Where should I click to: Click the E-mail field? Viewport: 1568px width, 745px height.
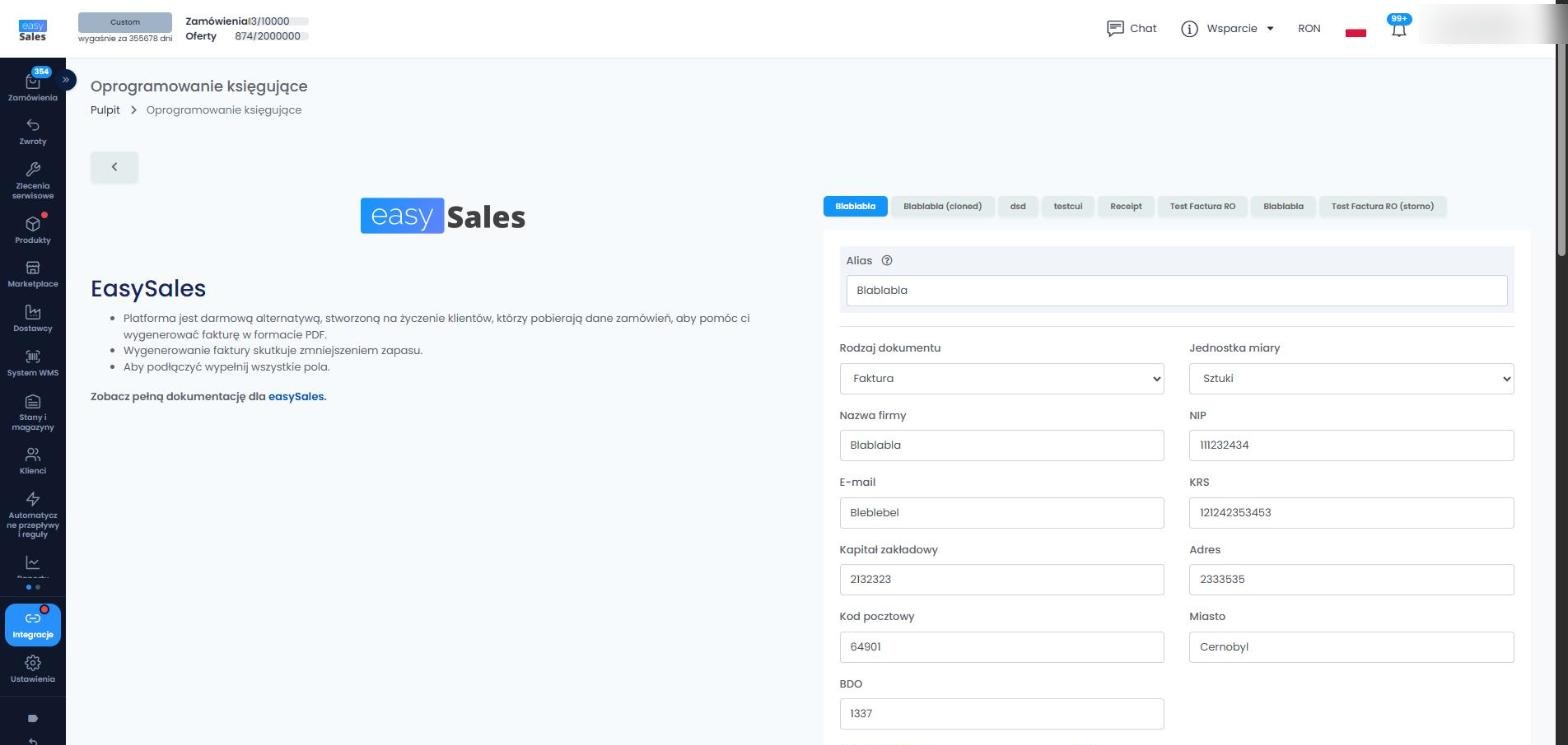pyautogui.click(x=1001, y=512)
